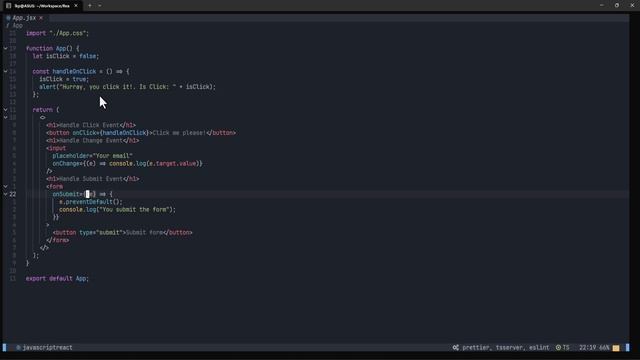Click the eslint entry in status bar
The width and height of the screenshot is (640, 360).
[539, 347]
